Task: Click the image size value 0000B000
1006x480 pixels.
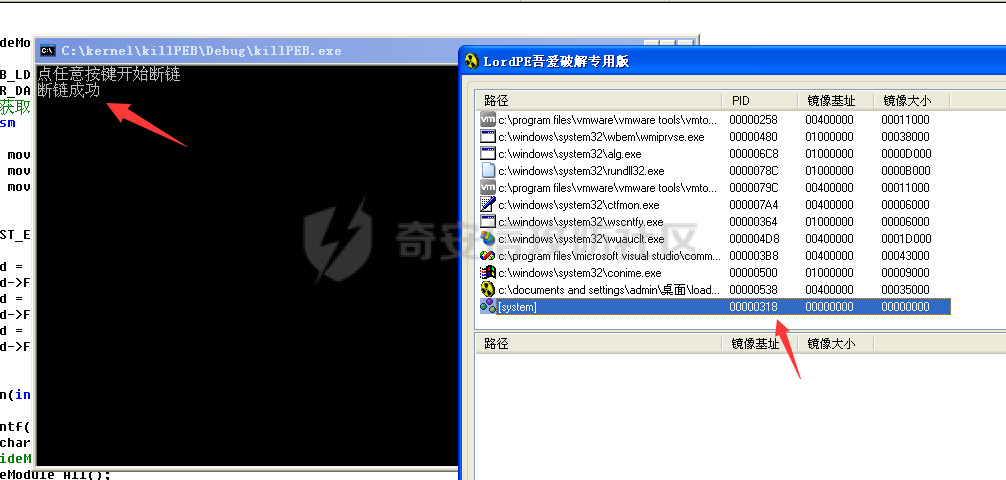Action: (x=906, y=171)
